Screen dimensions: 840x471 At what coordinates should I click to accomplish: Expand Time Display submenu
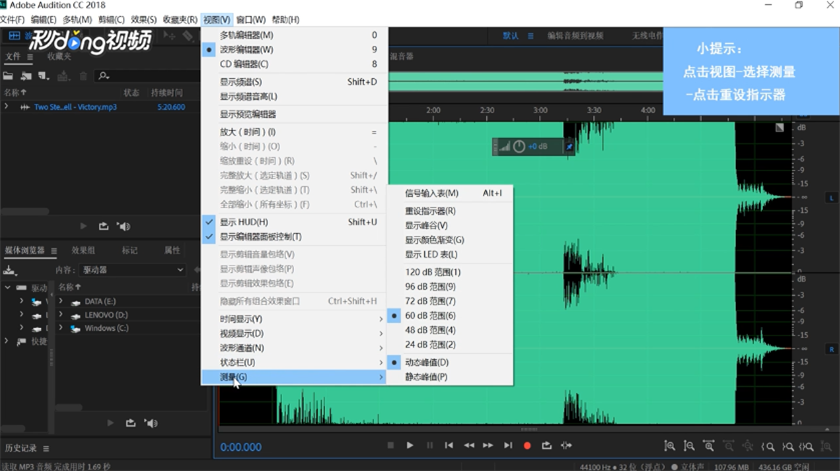pos(294,319)
